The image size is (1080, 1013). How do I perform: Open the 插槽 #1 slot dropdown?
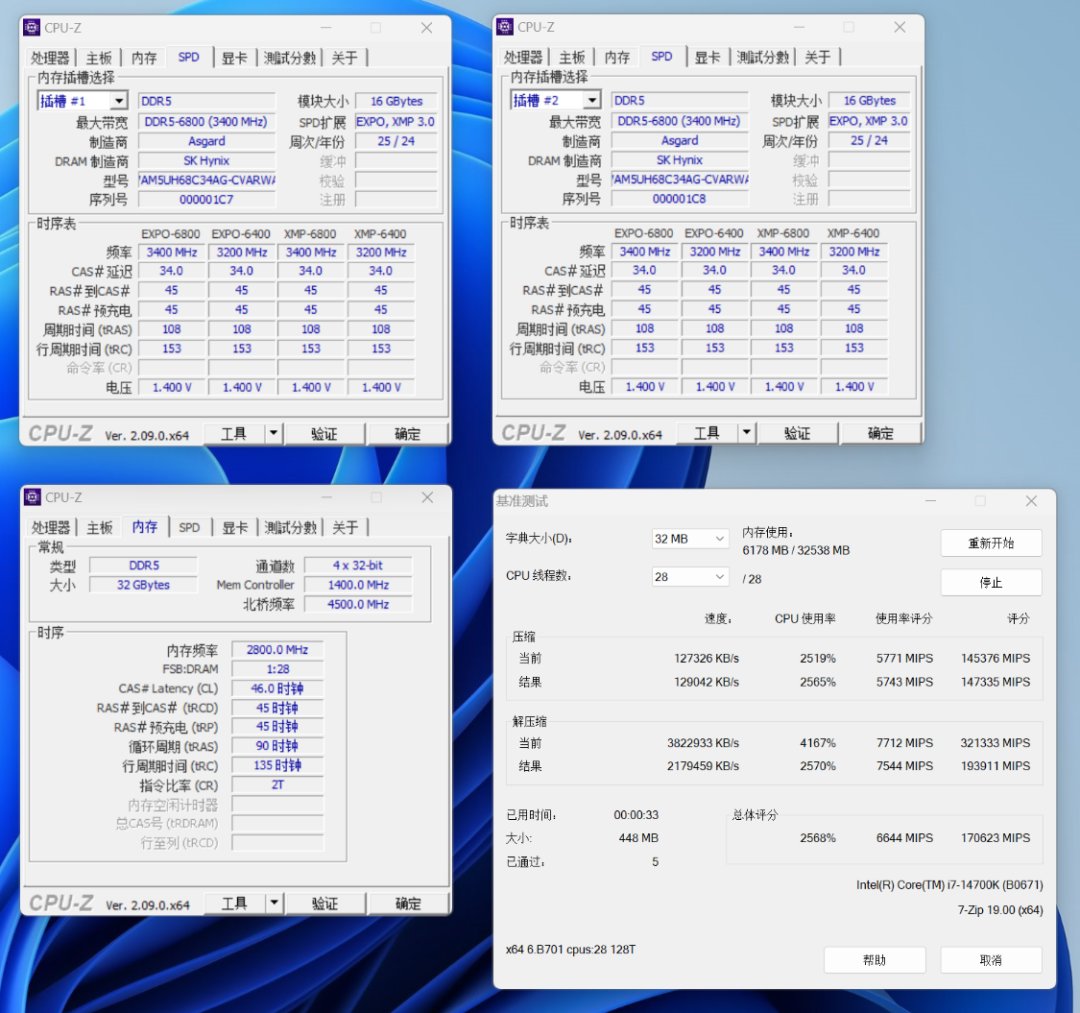[x=119, y=101]
